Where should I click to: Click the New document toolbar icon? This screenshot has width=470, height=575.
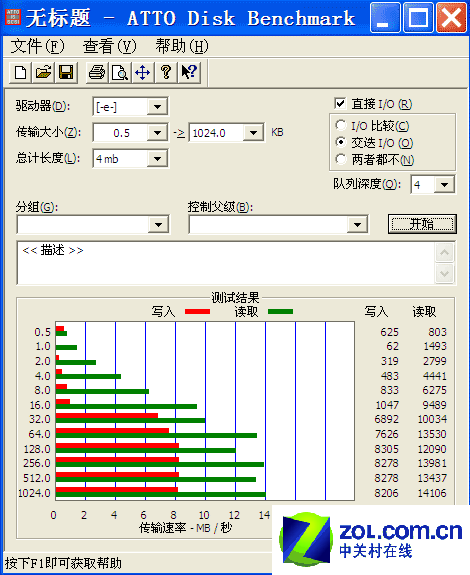click(20, 72)
